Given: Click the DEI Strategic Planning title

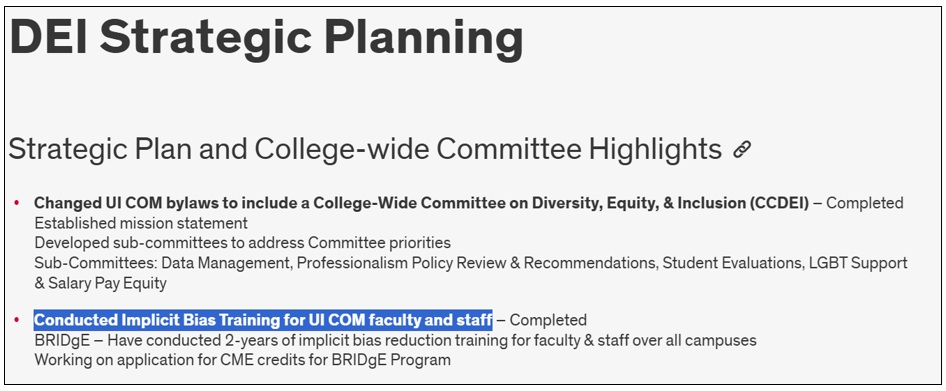Looking at the screenshot, I should tap(267, 37).
